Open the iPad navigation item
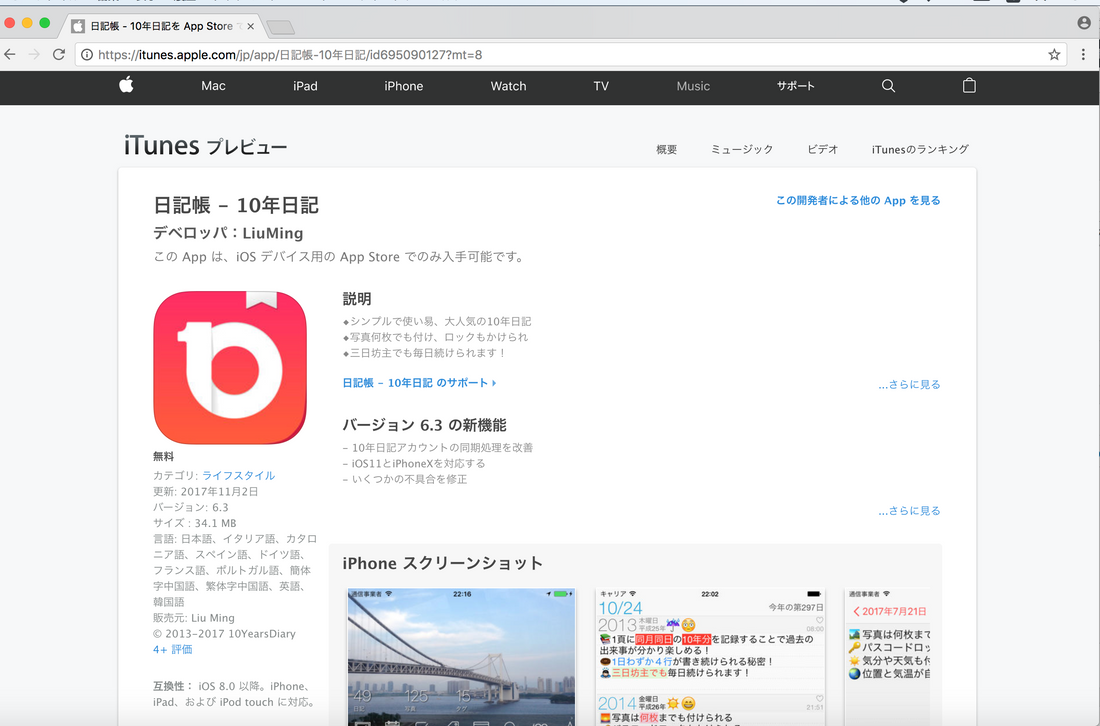 tap(305, 86)
